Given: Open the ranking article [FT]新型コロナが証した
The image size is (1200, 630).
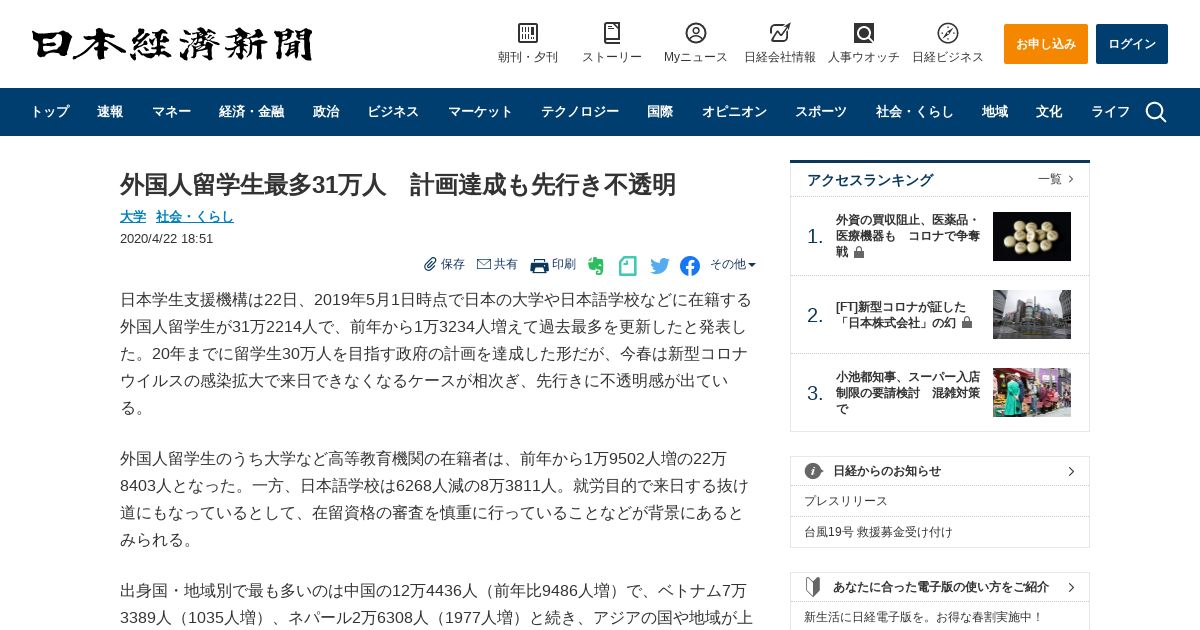Looking at the screenshot, I should pyautogui.click(x=902, y=315).
